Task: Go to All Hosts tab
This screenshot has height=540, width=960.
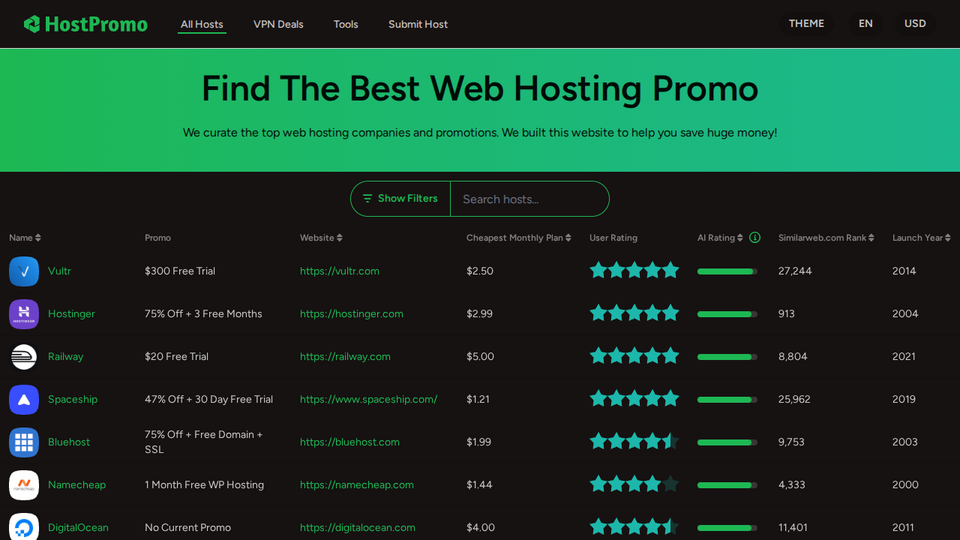Action: (x=201, y=24)
